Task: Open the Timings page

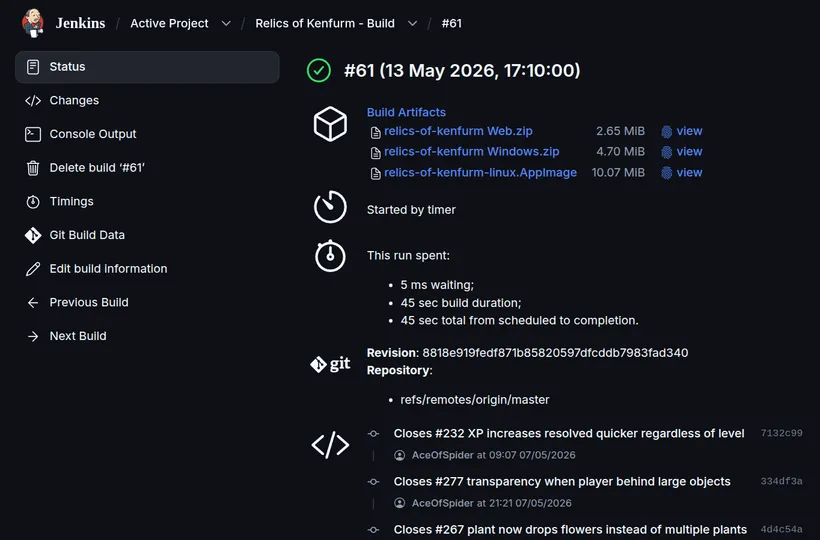Action: 71,201
